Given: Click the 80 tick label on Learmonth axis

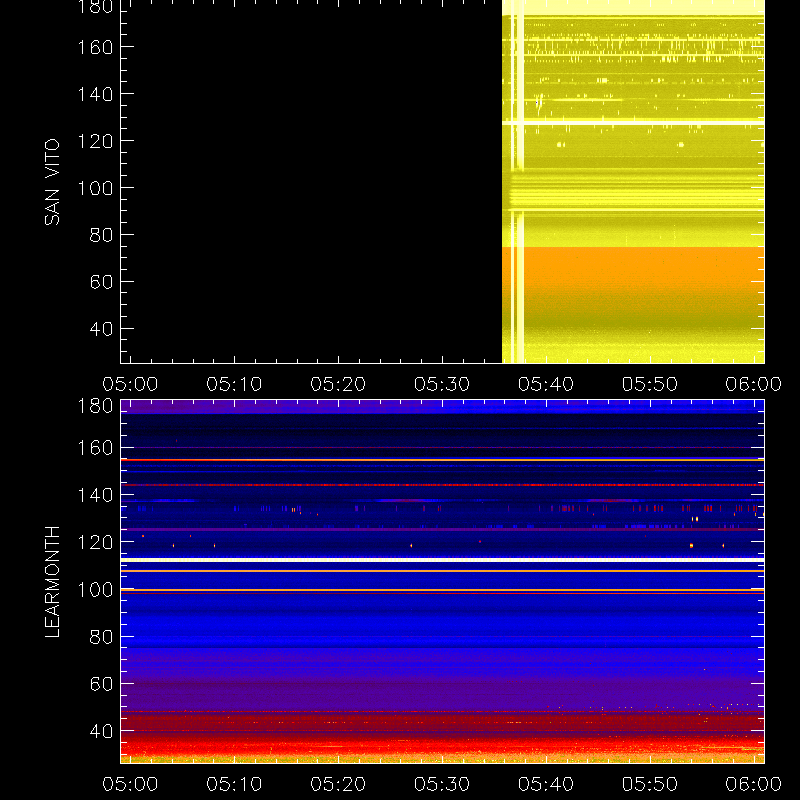Looking at the screenshot, I should coord(101,637).
